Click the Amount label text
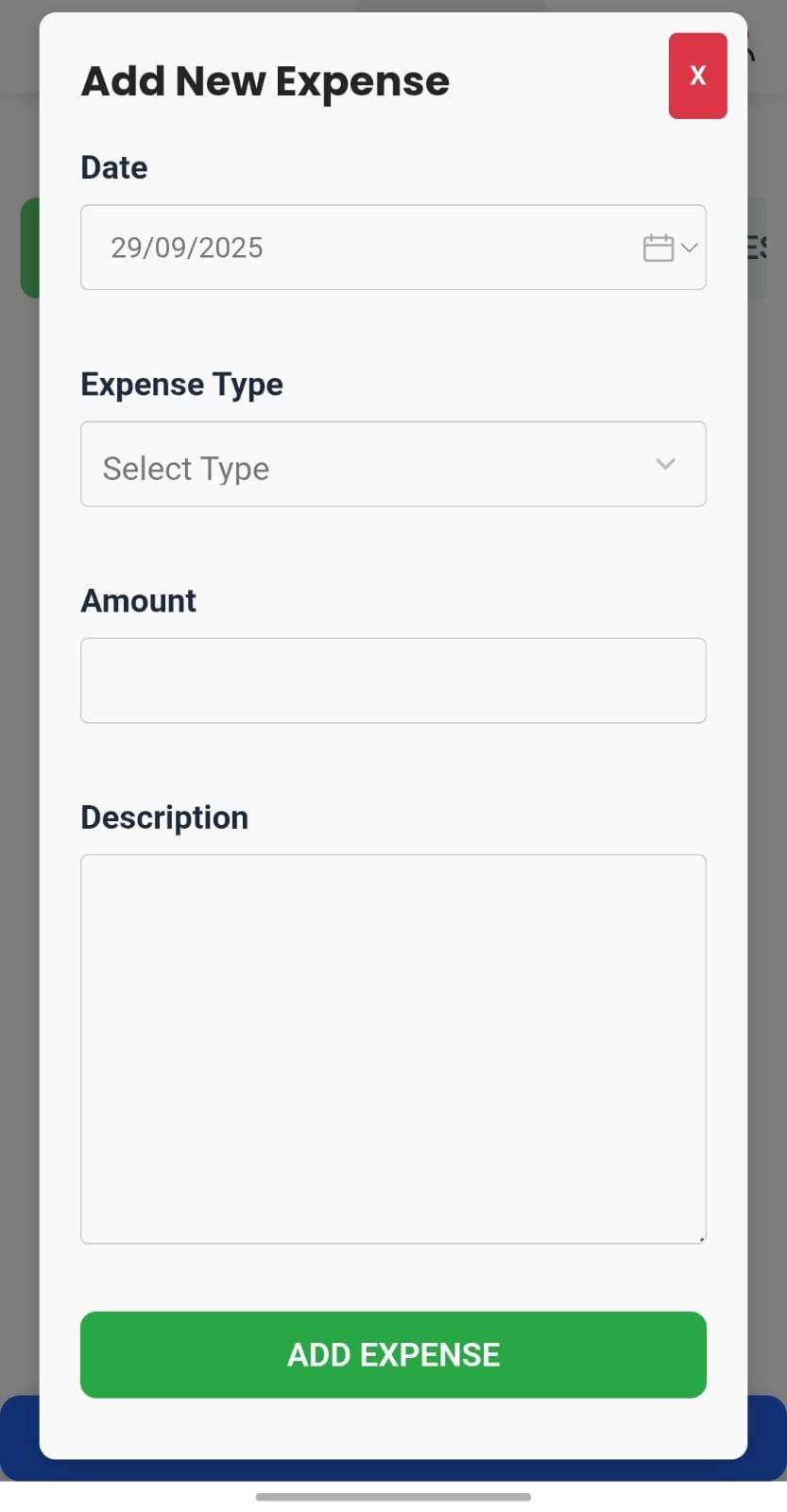The width and height of the screenshot is (787, 1512). click(x=138, y=600)
